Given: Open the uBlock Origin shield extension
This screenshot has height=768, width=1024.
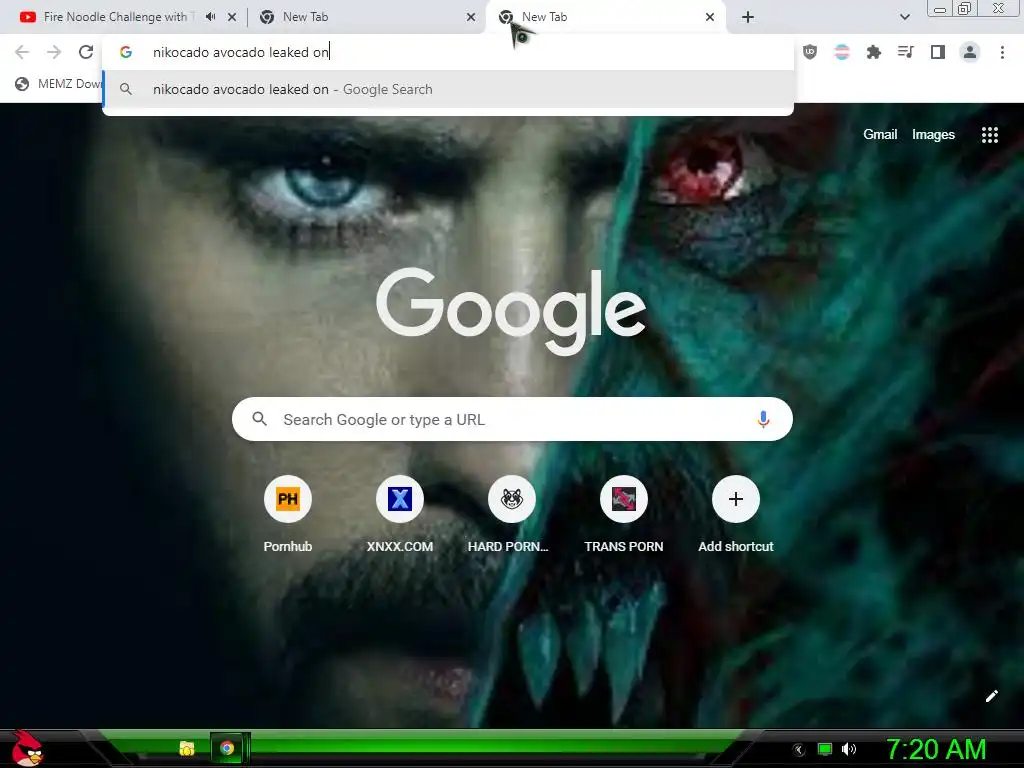Looking at the screenshot, I should tap(810, 52).
